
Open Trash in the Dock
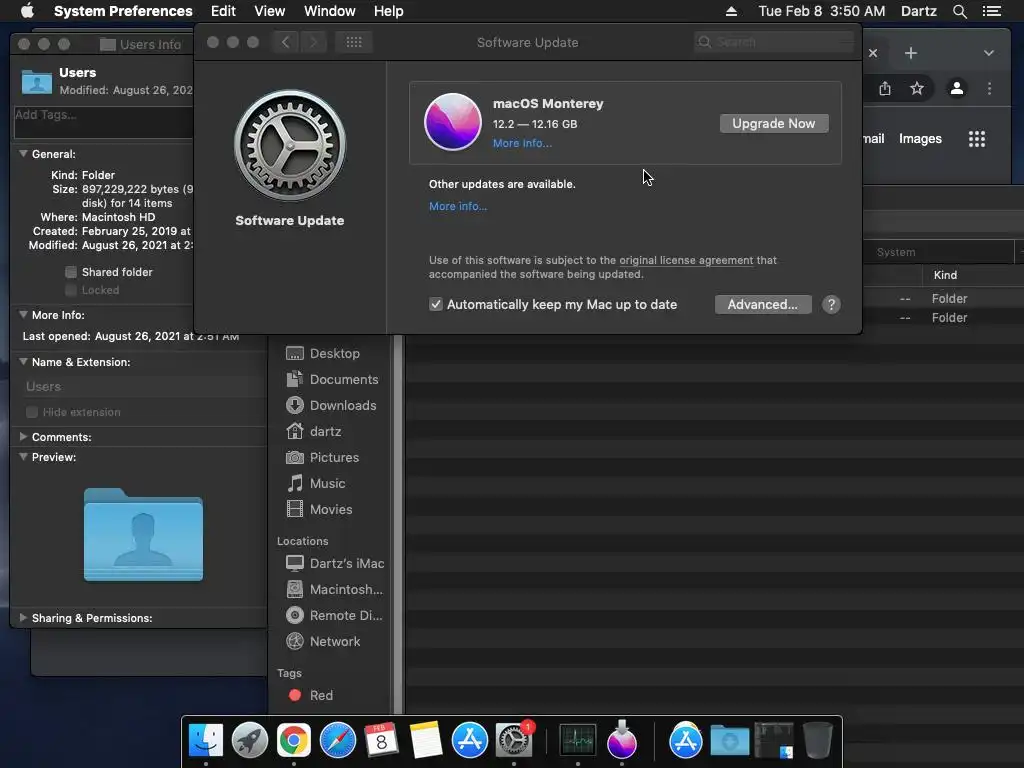(818, 741)
